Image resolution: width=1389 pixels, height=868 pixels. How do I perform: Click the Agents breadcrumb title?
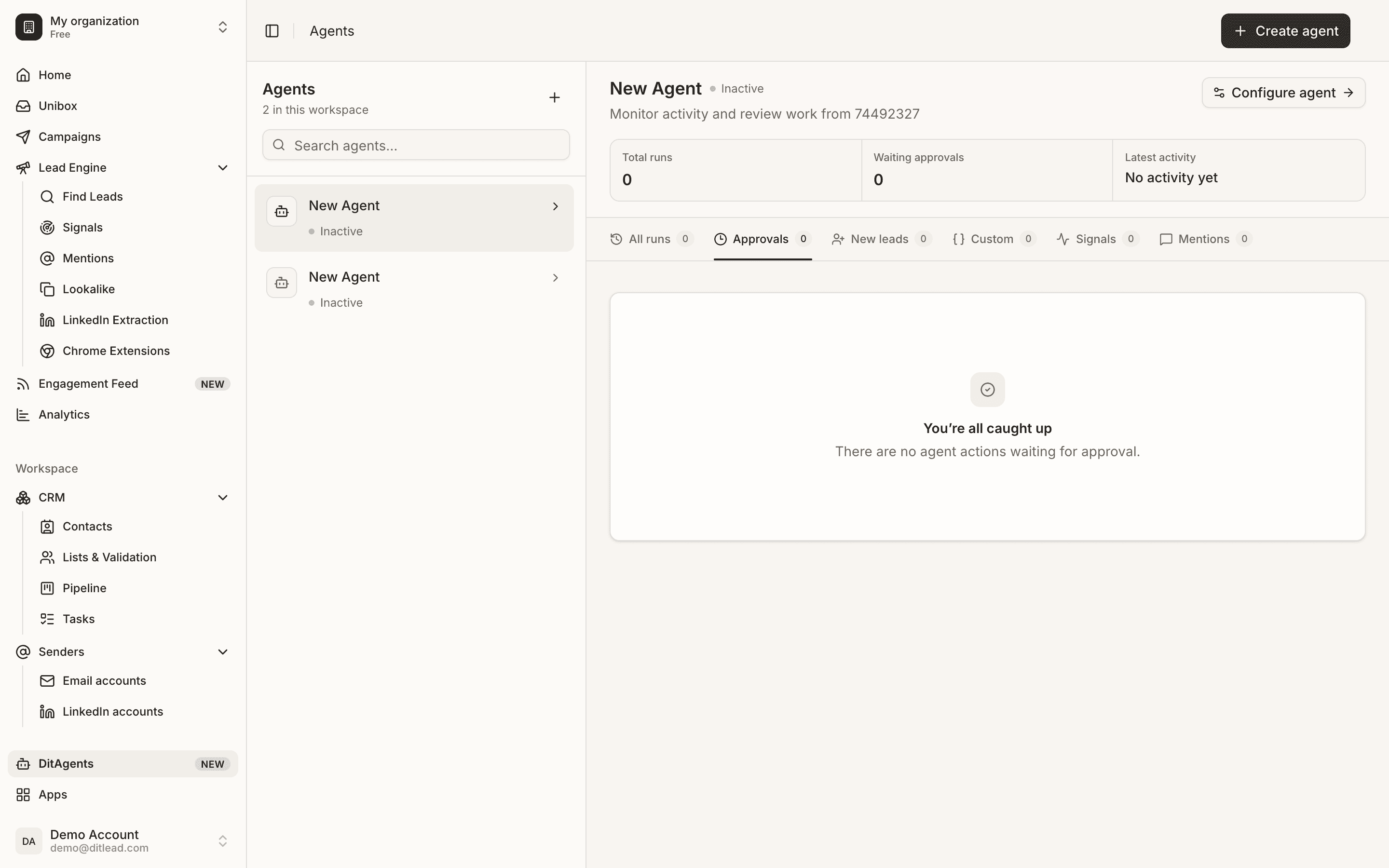coord(332,31)
